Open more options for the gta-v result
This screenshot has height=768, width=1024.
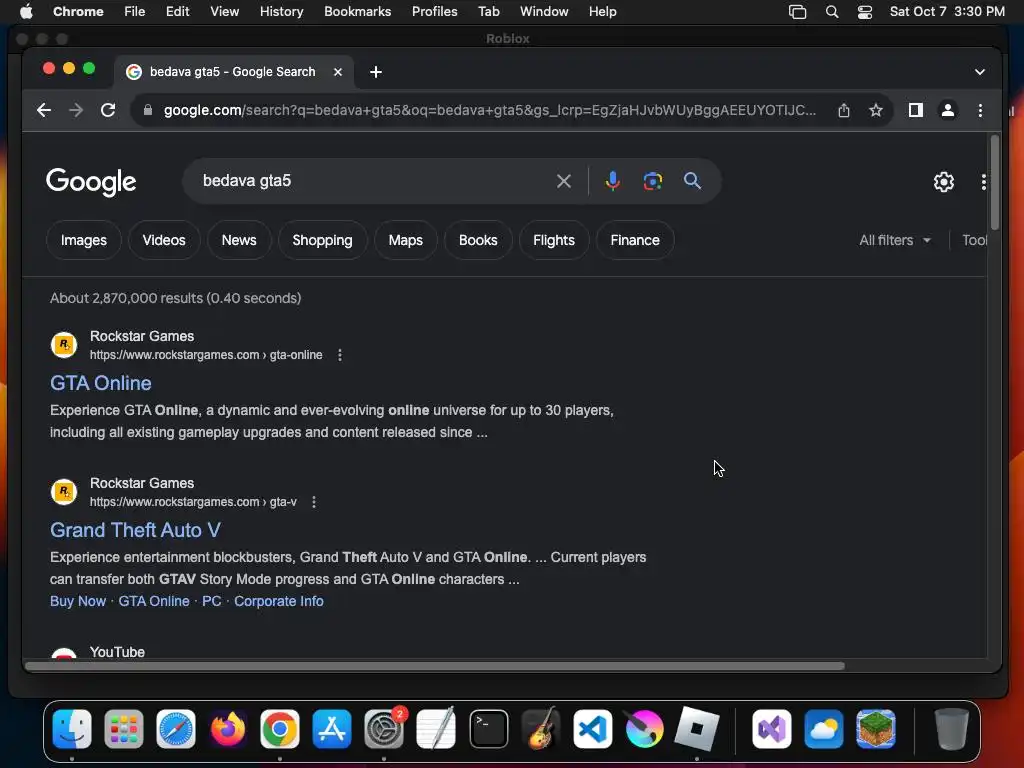coord(314,502)
